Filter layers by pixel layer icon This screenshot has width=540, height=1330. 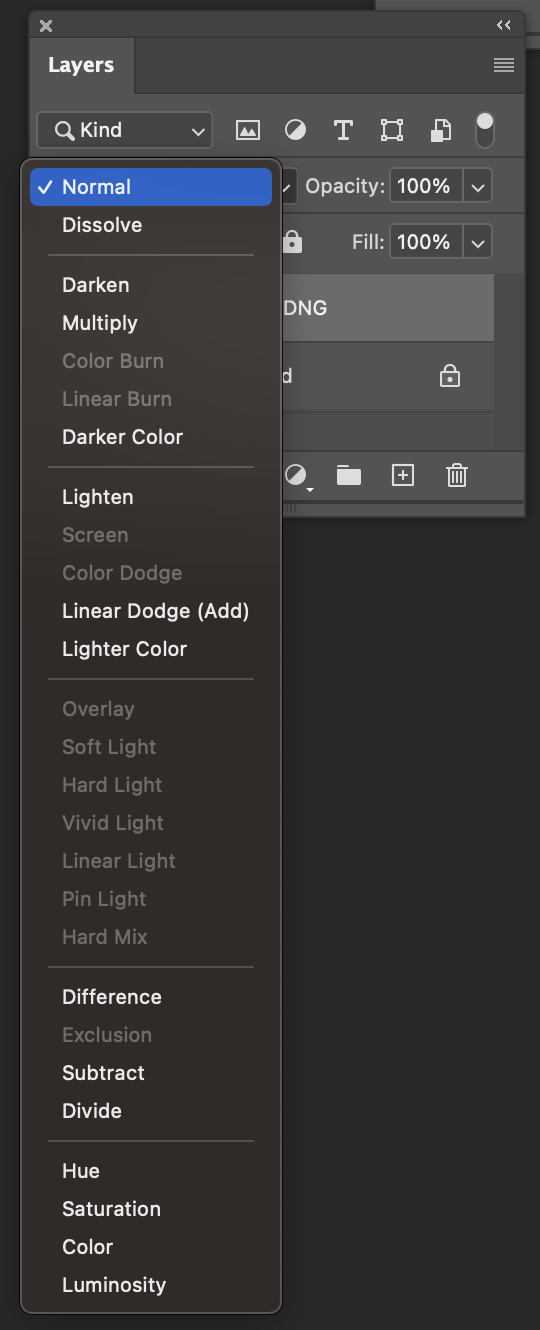coord(247,130)
